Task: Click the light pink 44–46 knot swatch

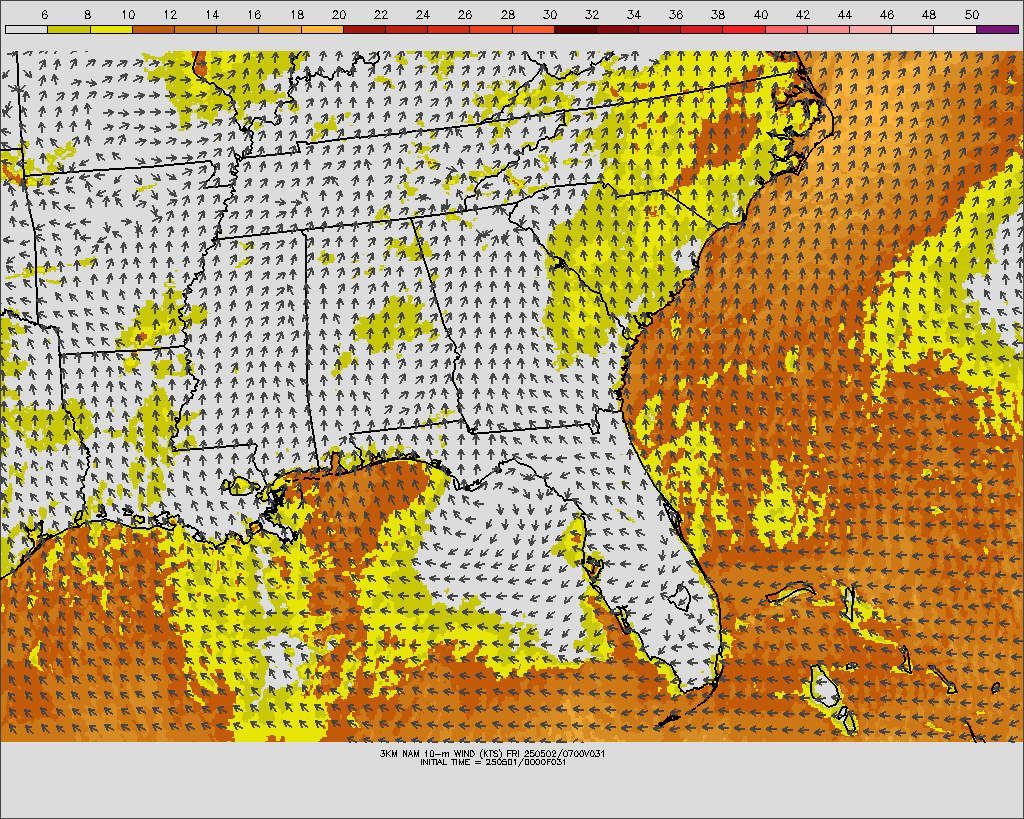Action: click(871, 29)
